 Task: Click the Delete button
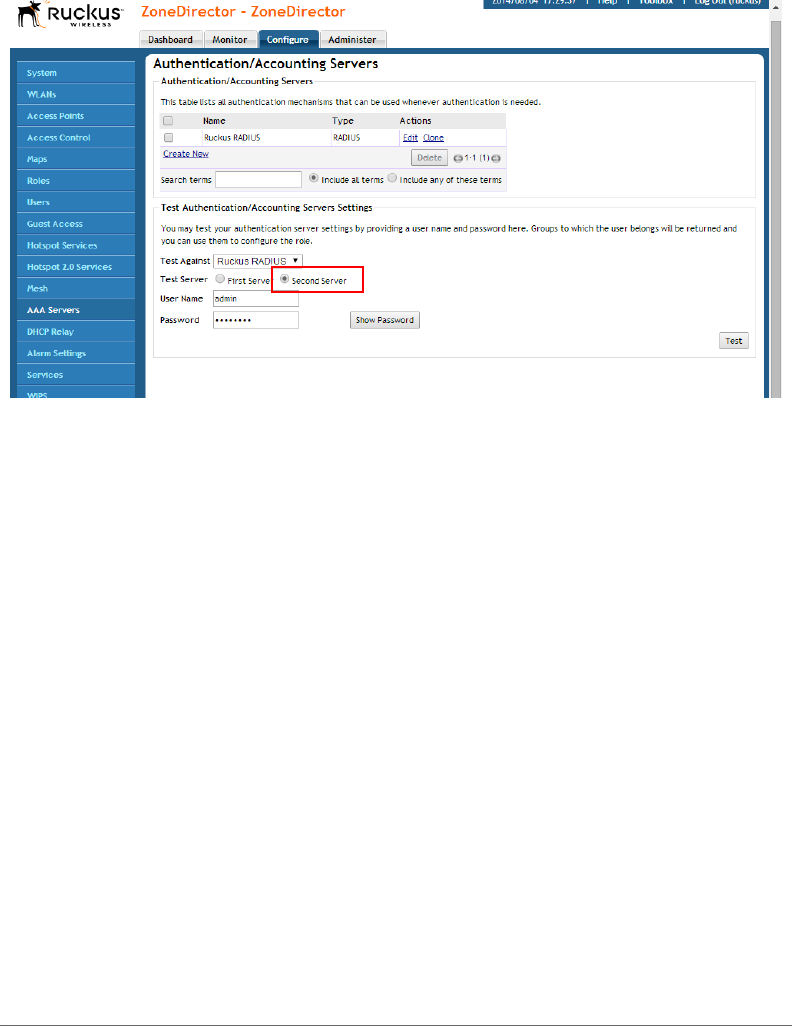point(429,158)
